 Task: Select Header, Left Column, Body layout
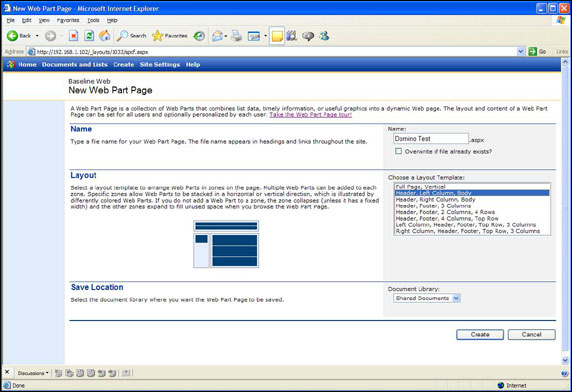(x=472, y=193)
